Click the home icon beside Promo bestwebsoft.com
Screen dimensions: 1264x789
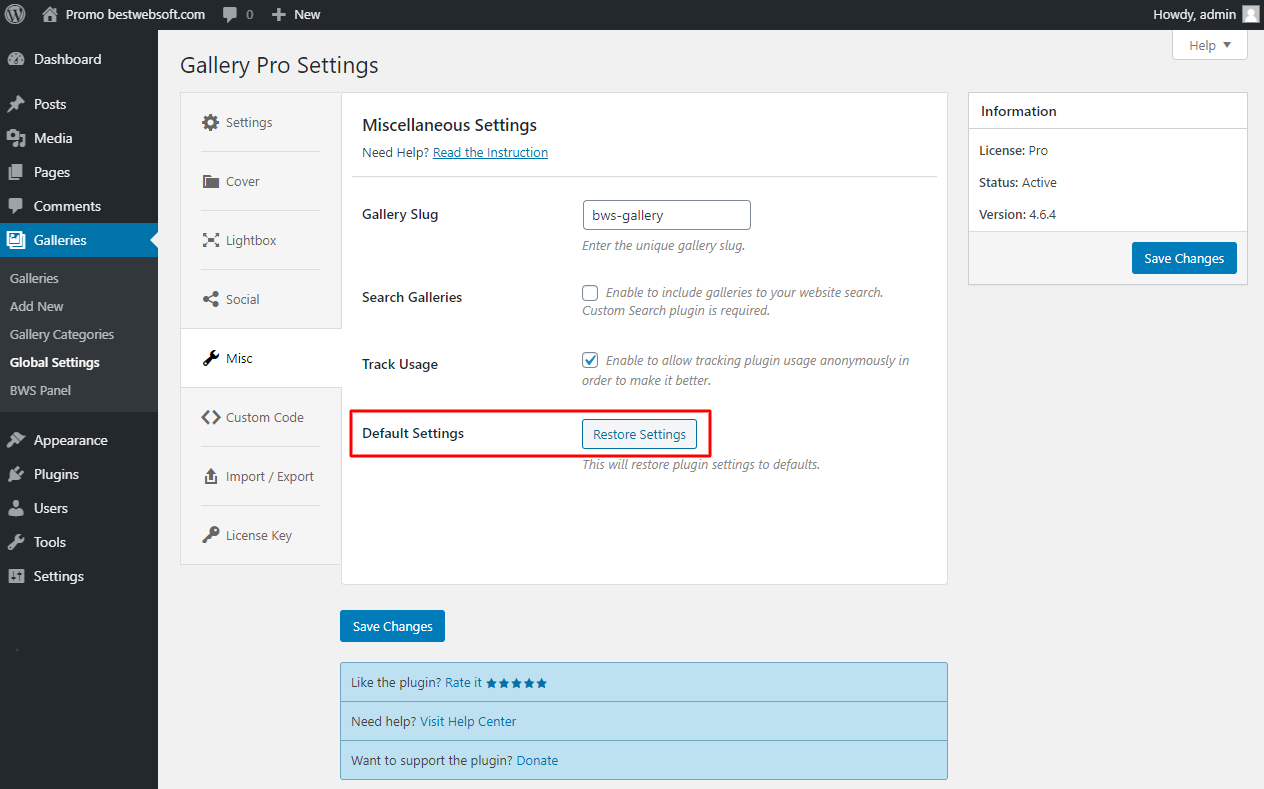[x=50, y=14]
